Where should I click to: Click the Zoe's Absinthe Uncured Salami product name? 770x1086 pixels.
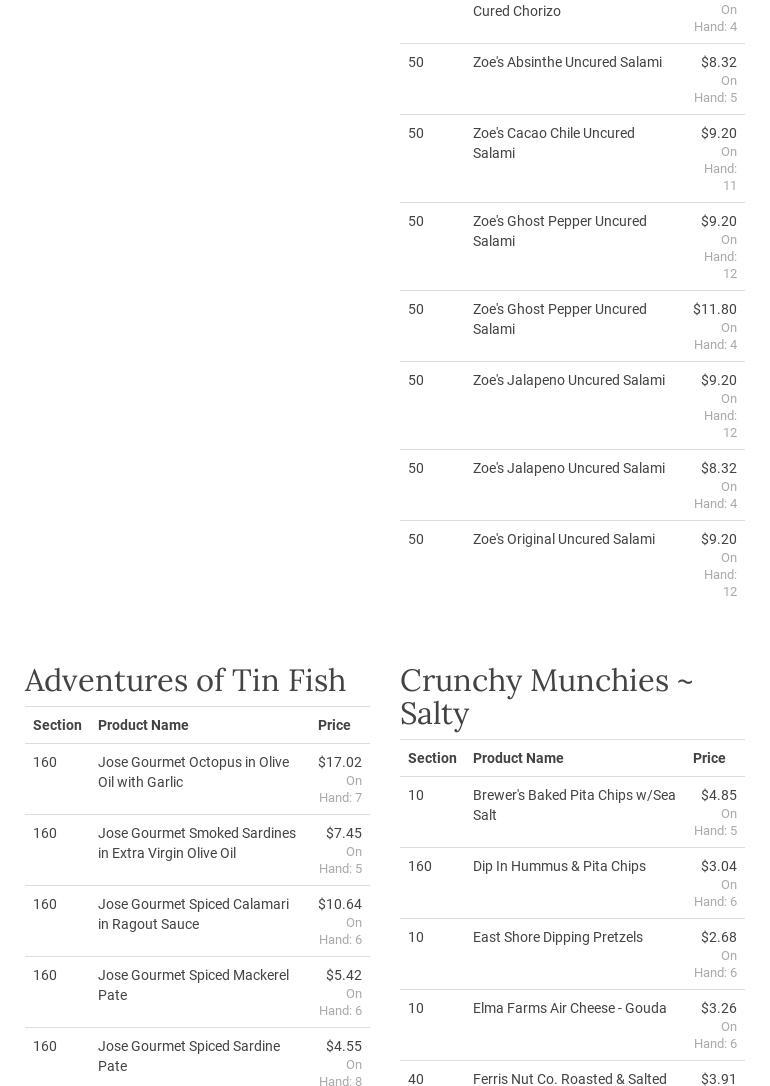[567, 62]
